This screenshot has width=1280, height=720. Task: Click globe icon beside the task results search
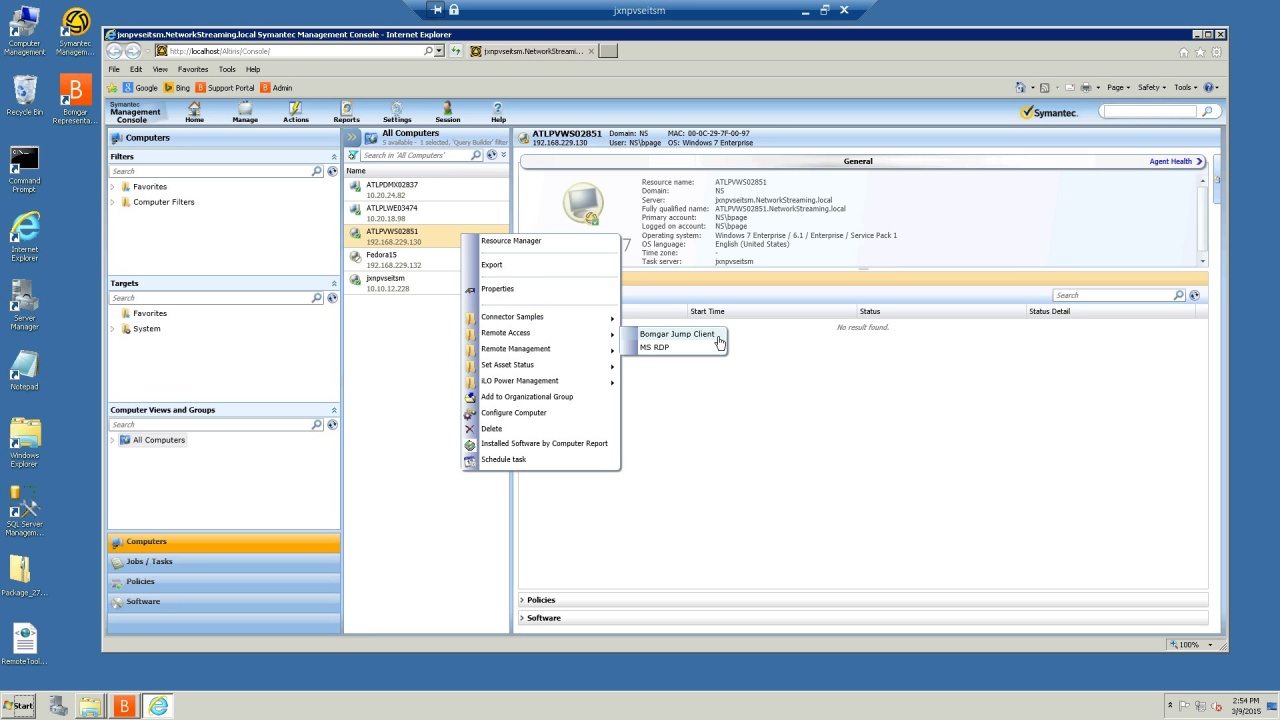(1194, 295)
